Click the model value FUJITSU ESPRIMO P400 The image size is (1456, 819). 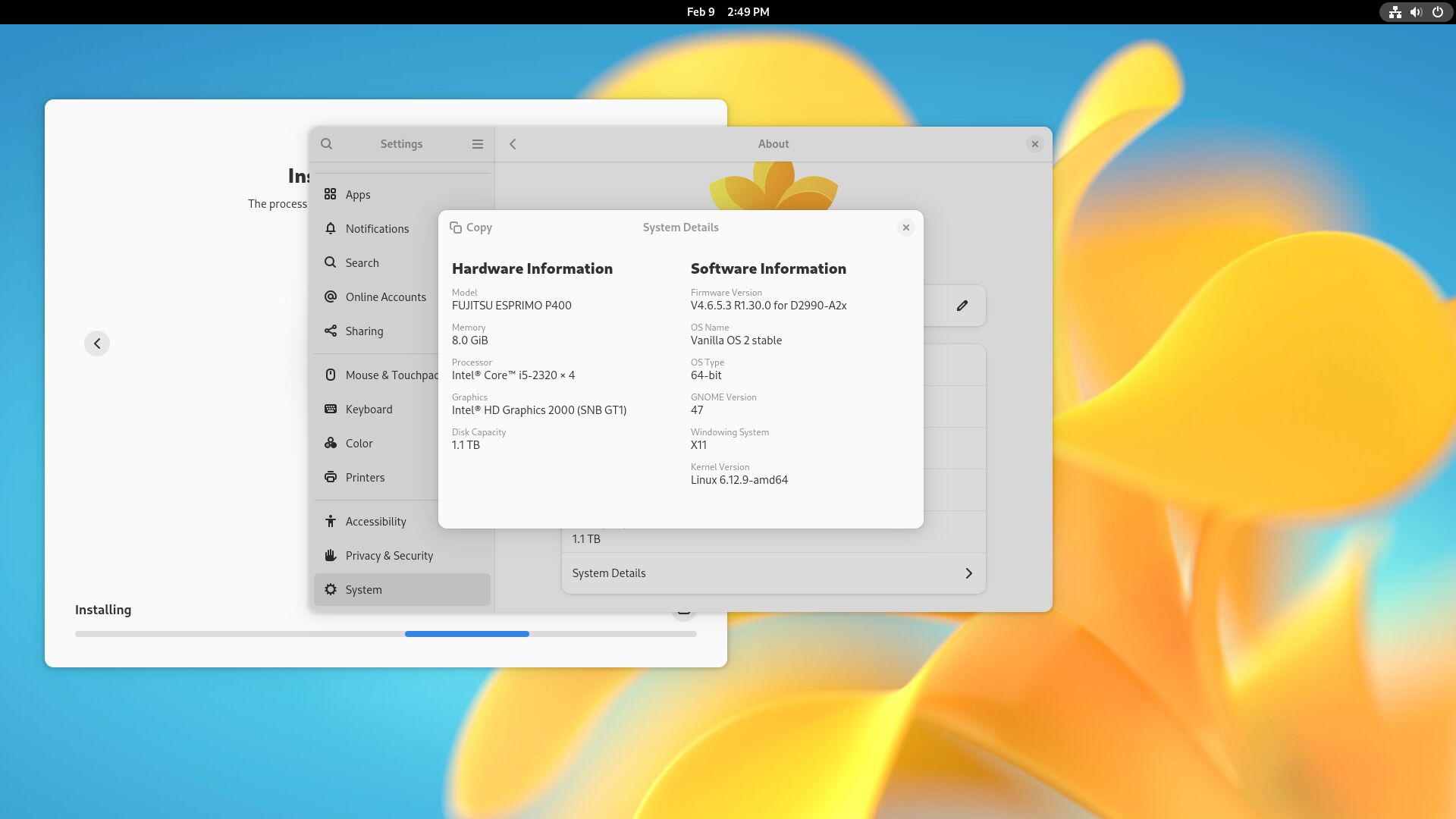512,306
